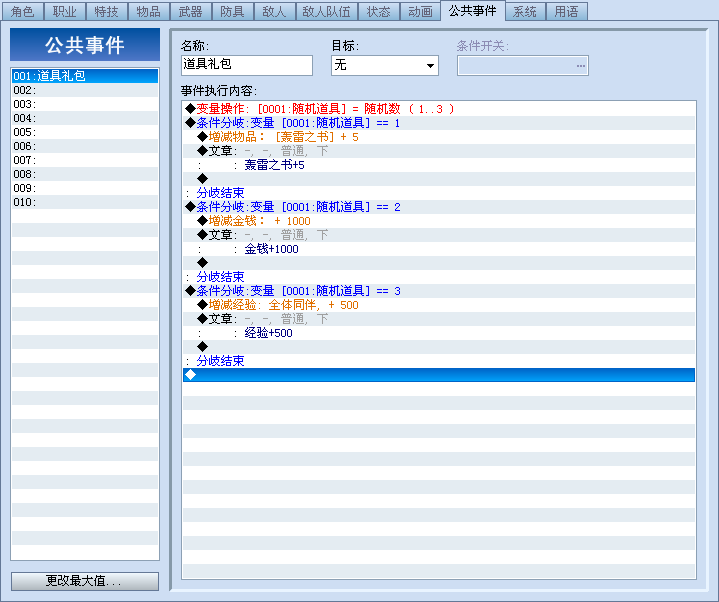Select the empty diamond line after 轰雷之书+5
The height and width of the screenshot is (602, 719).
coord(439,179)
